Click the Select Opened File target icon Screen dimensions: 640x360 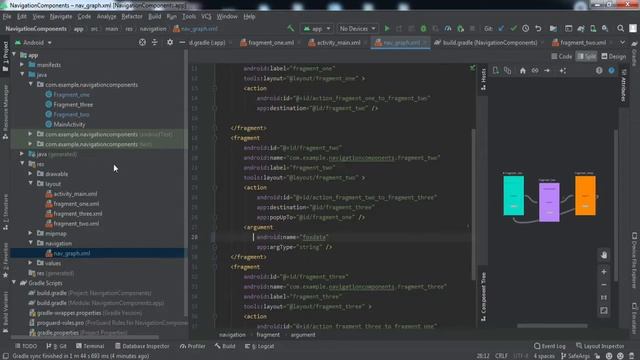[x=142, y=42]
